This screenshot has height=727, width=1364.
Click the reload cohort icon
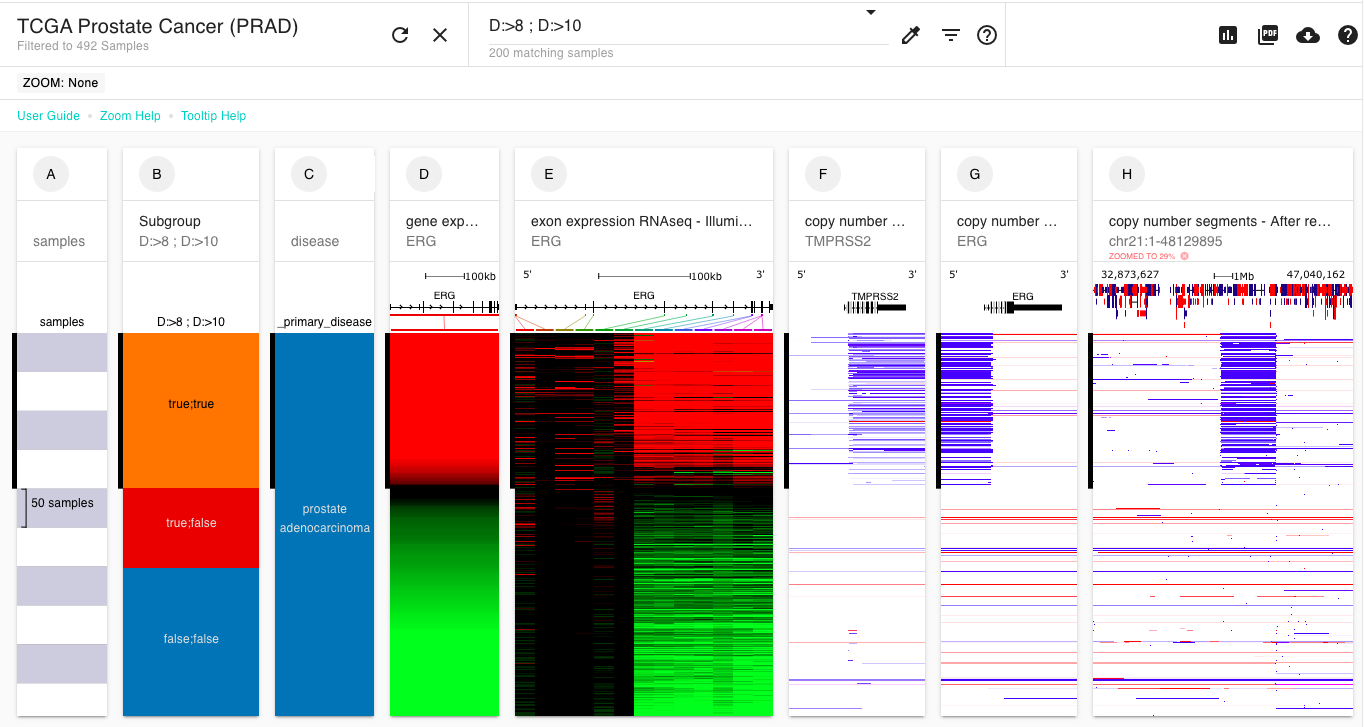tap(400, 35)
